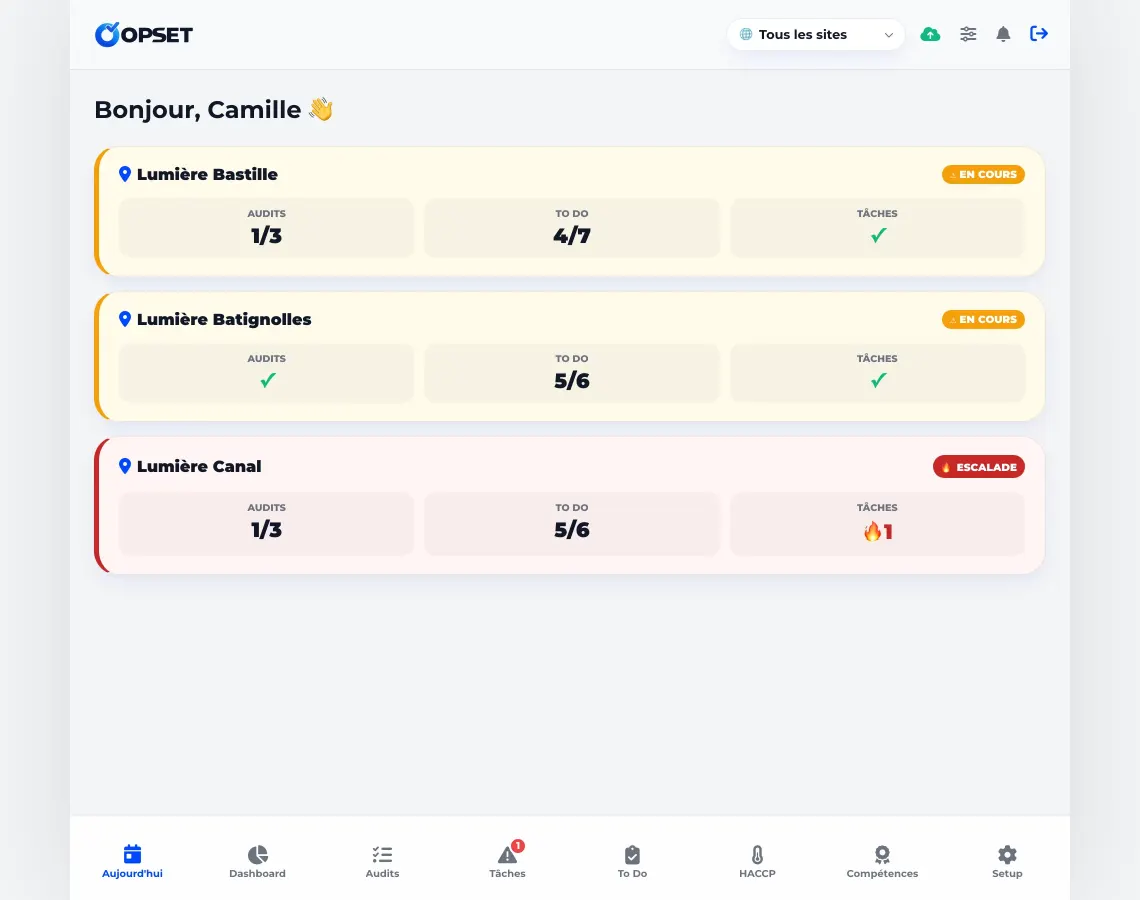
Task: Open Audits checkmark tile for Lumière Batignolles
Action: [266, 373]
